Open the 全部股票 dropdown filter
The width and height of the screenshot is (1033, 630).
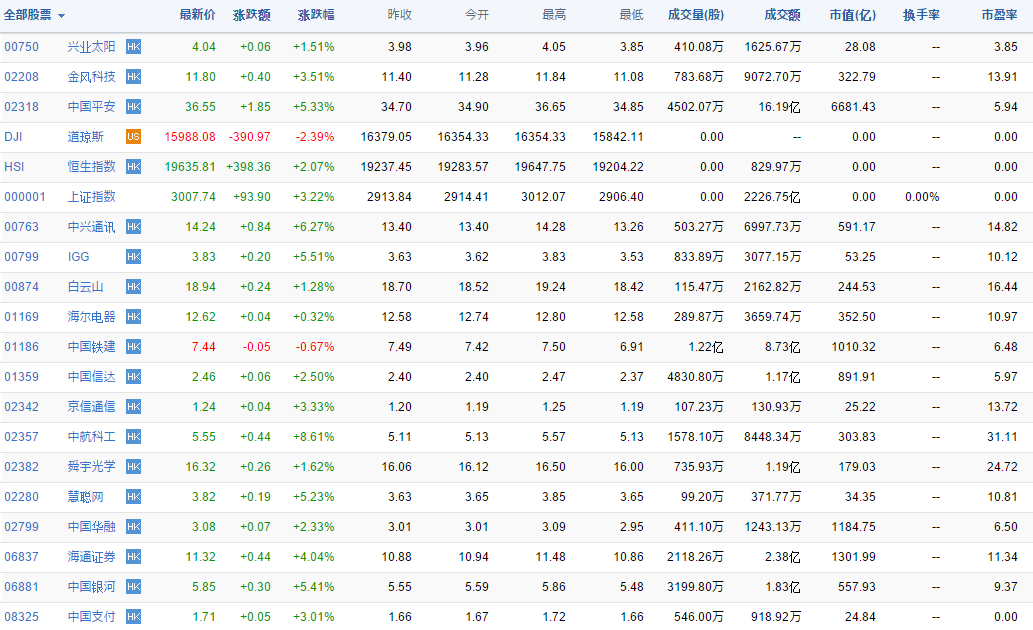pyautogui.click(x=34, y=14)
